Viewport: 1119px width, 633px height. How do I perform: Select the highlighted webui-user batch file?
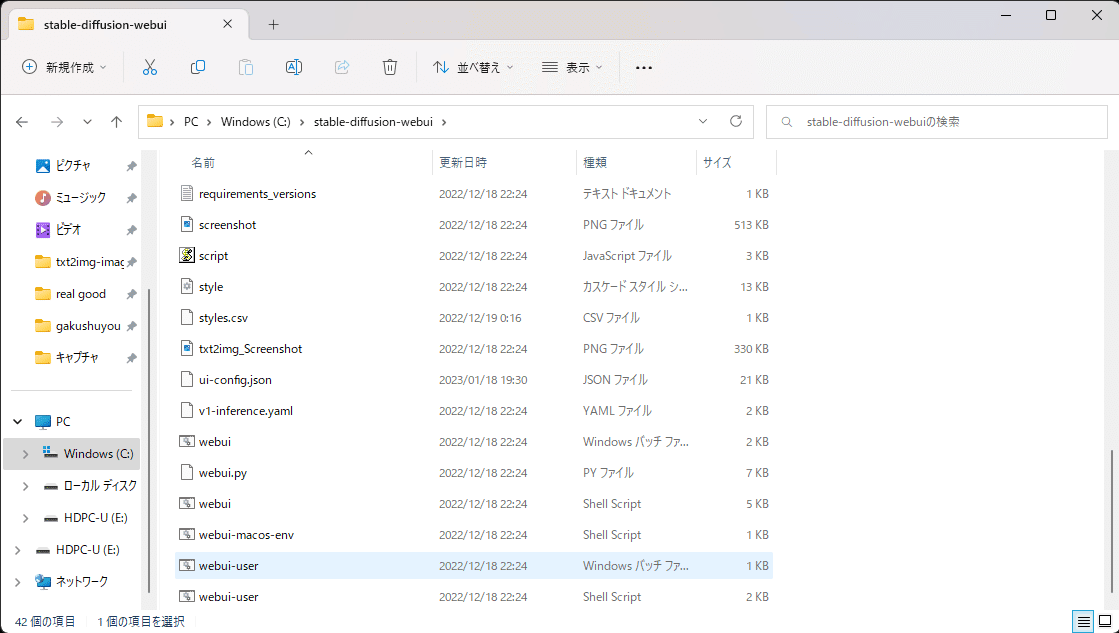point(474,565)
